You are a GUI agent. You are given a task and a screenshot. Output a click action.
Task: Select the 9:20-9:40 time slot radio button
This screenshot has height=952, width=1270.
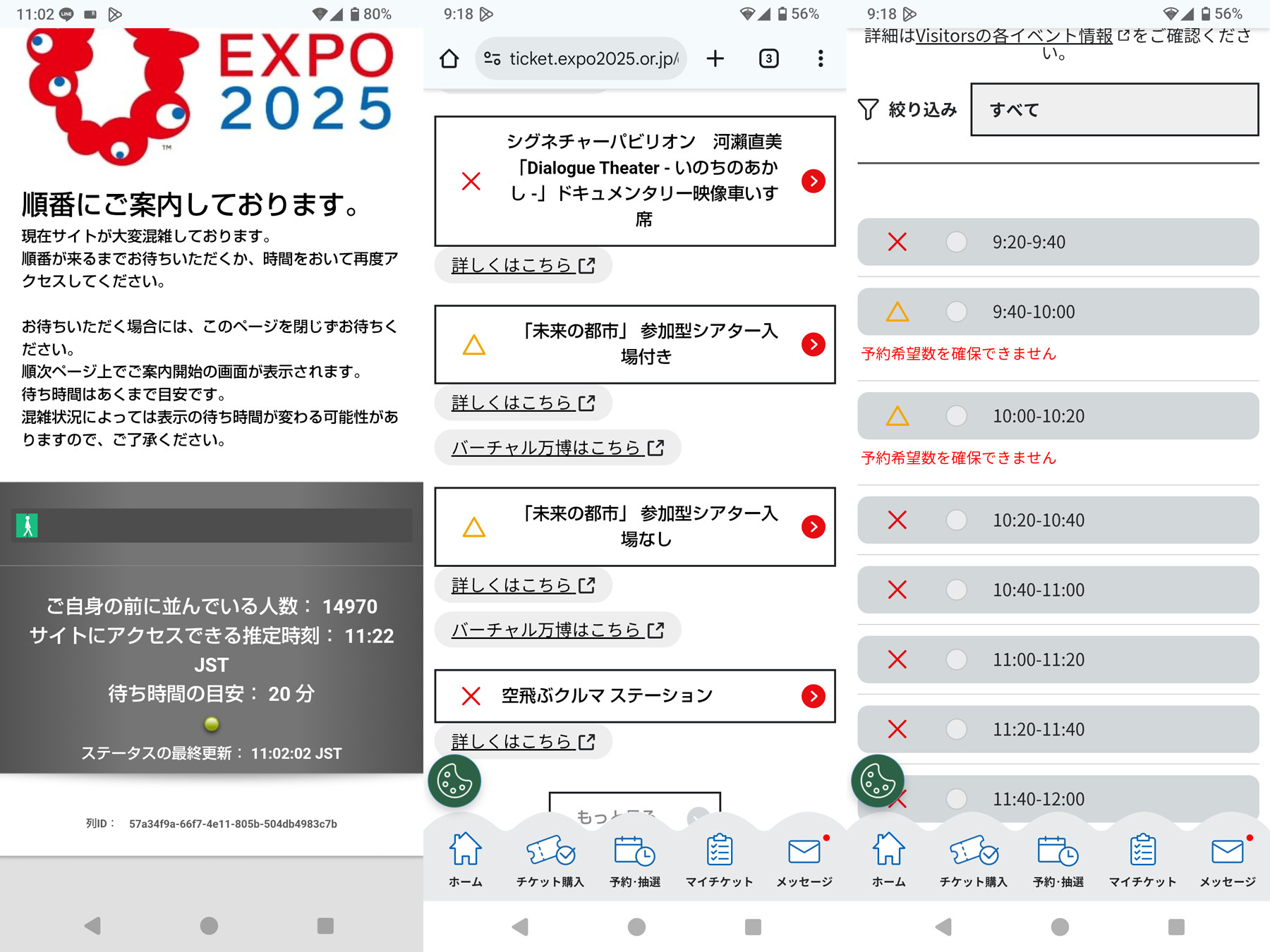pos(956,242)
